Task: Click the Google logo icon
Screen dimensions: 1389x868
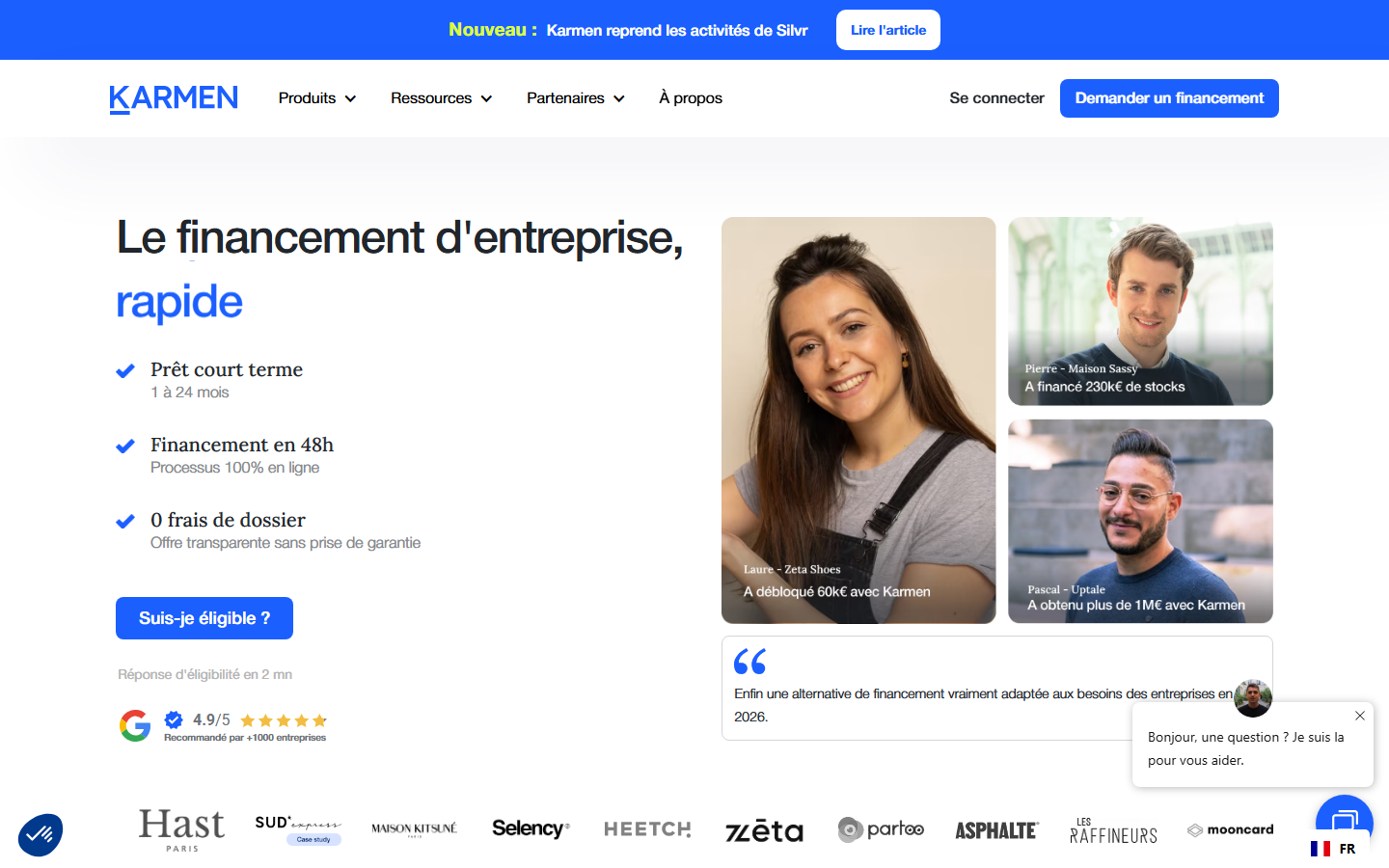Action: (135, 725)
